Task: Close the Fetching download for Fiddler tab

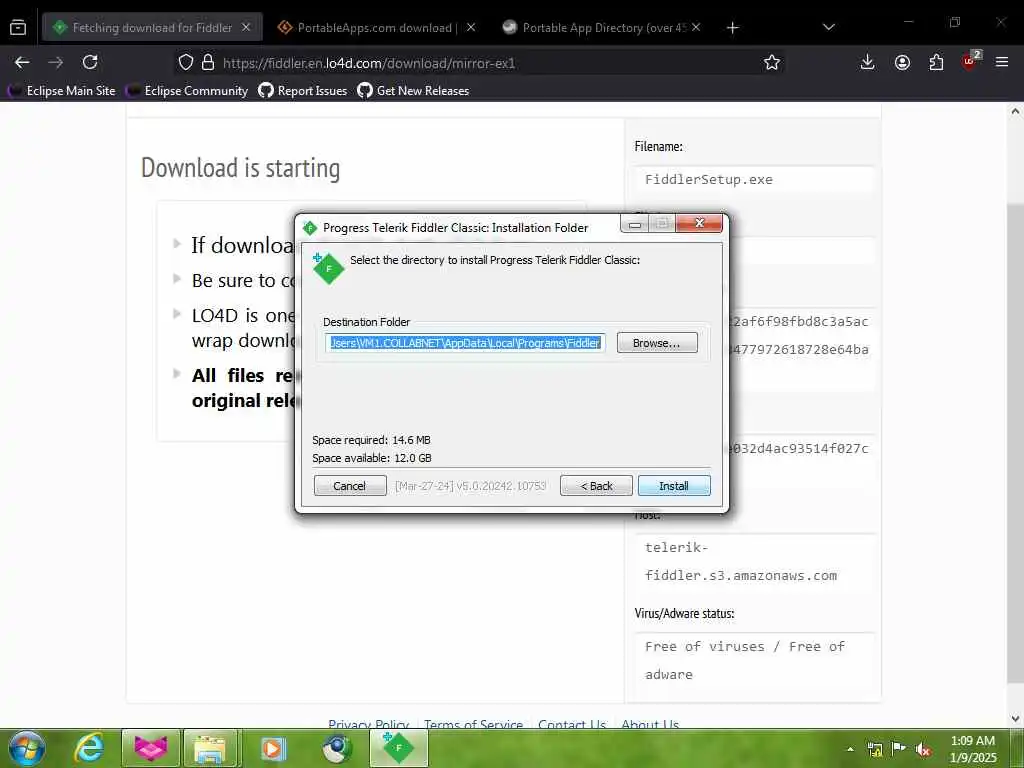Action: (x=246, y=27)
